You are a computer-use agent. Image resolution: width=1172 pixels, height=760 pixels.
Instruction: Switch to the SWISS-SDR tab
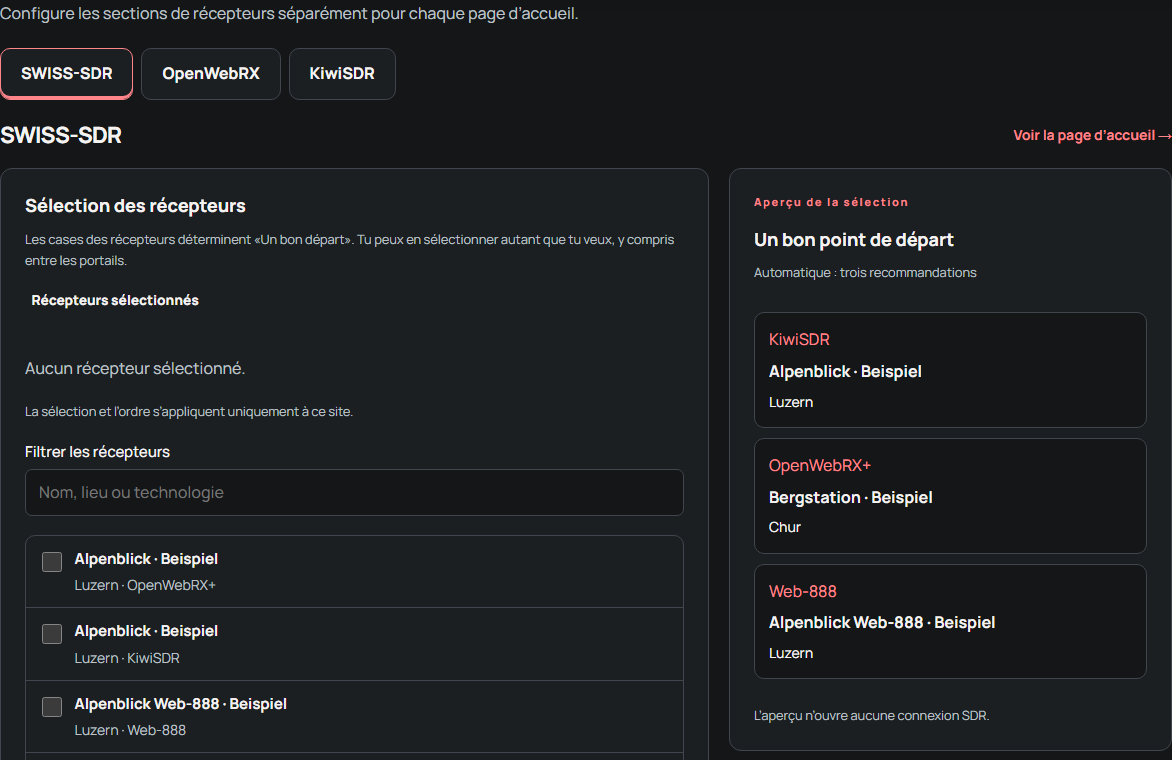point(67,73)
